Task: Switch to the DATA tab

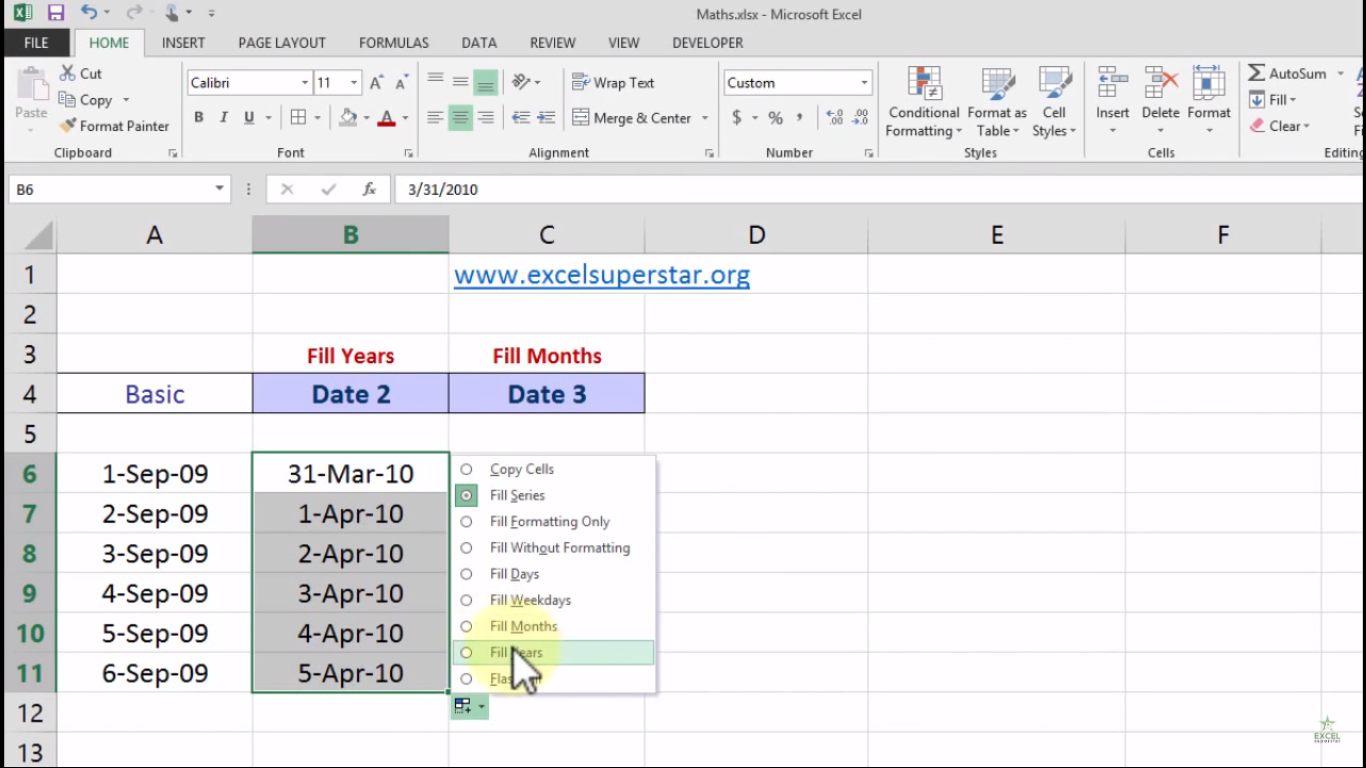Action: tap(479, 43)
